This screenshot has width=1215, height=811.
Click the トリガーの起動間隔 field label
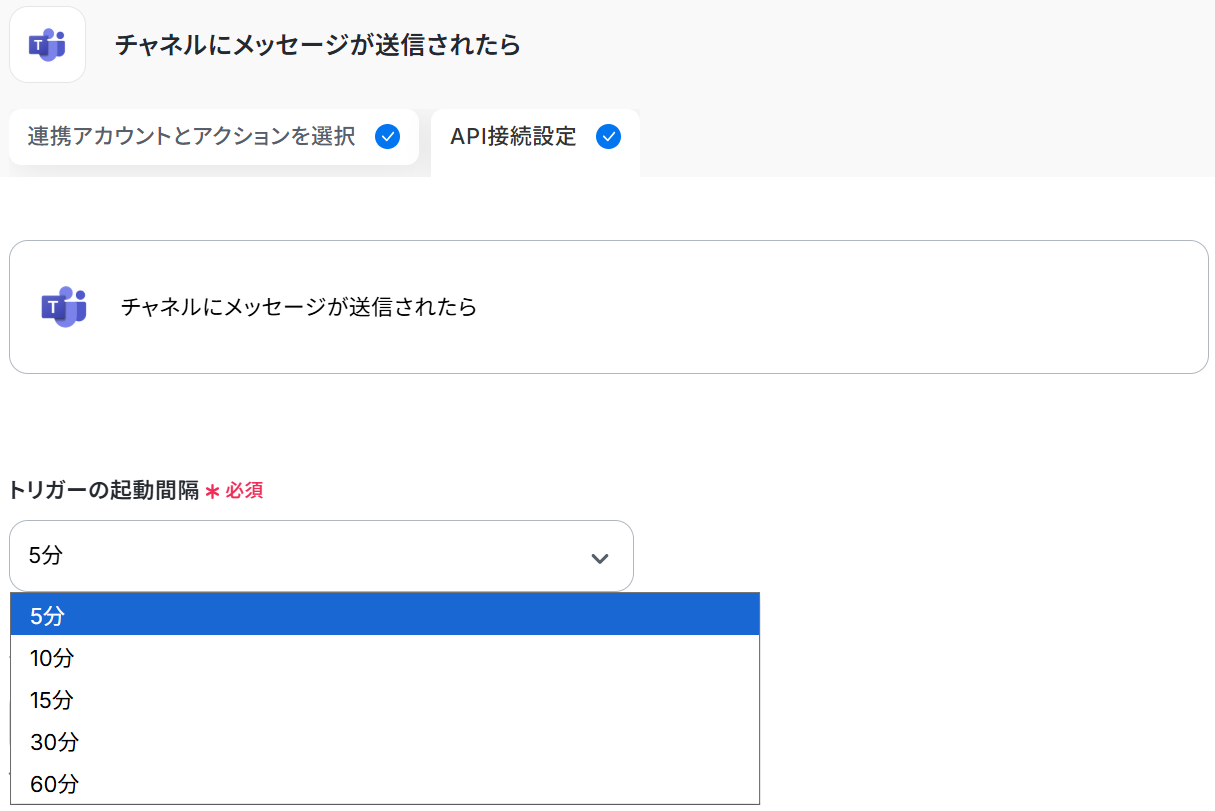pos(104,491)
